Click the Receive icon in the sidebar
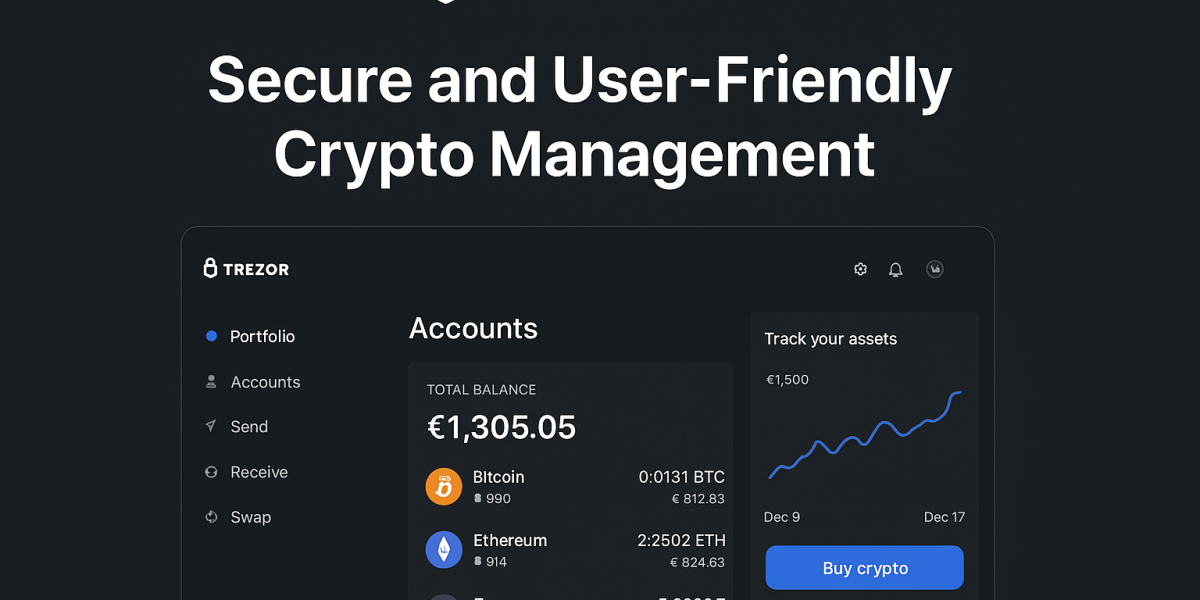The image size is (1200, 600). (211, 472)
